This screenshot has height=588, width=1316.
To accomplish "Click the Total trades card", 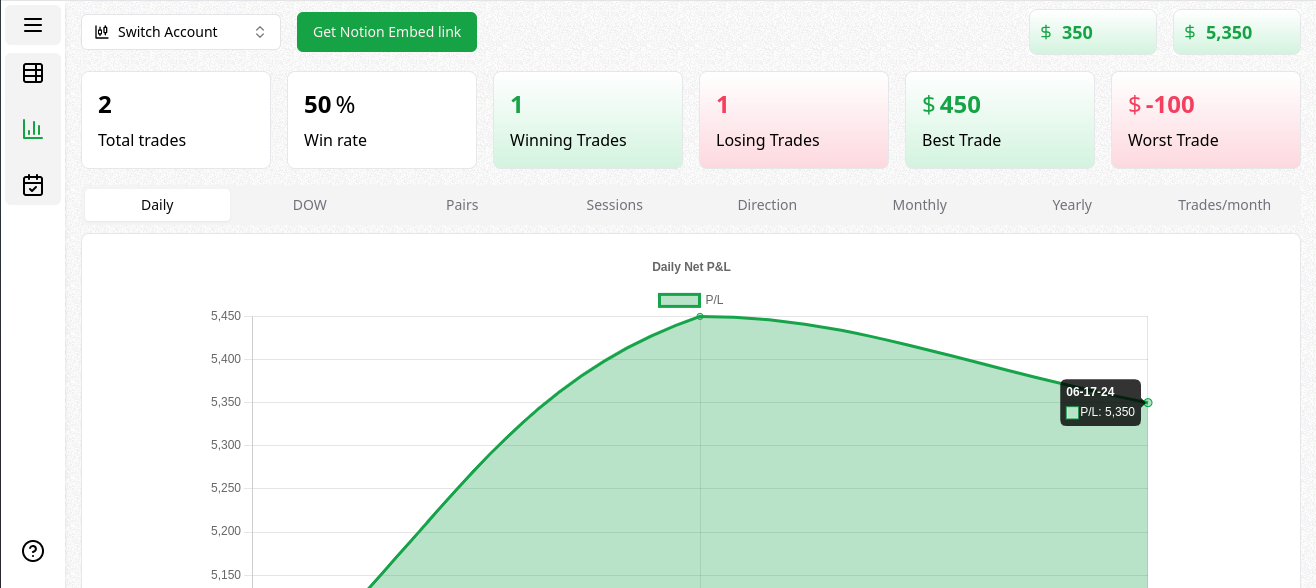I will click(x=176, y=120).
